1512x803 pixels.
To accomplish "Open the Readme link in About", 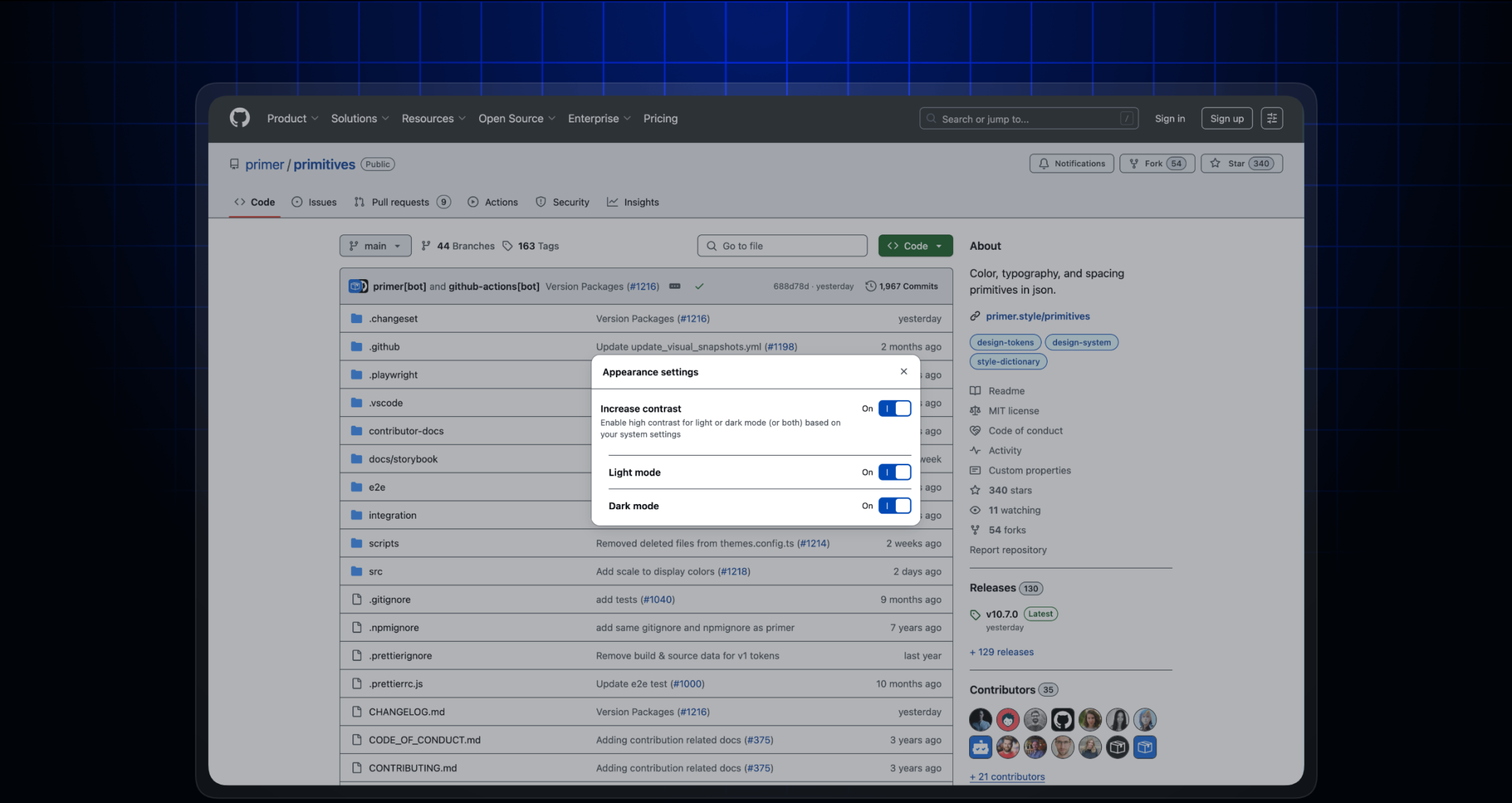I will tap(1007, 391).
